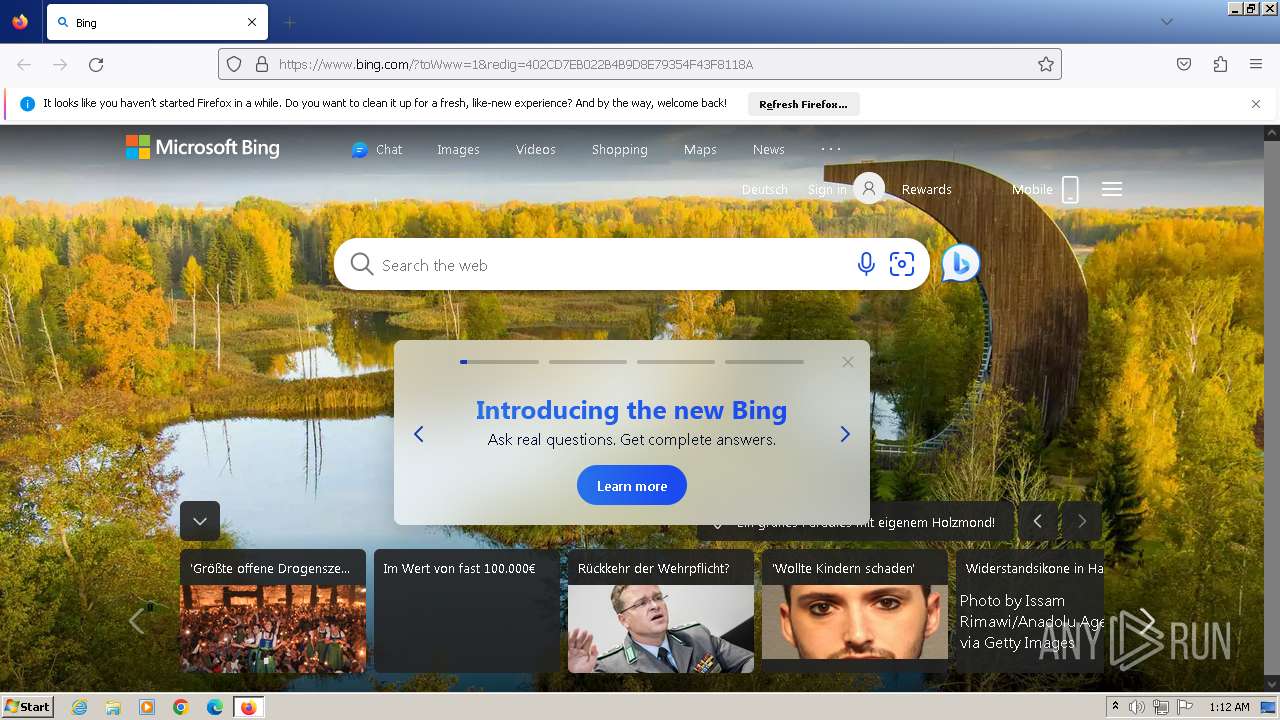Click the Sign in link
Viewport: 1280px width, 720px height.
(827, 189)
